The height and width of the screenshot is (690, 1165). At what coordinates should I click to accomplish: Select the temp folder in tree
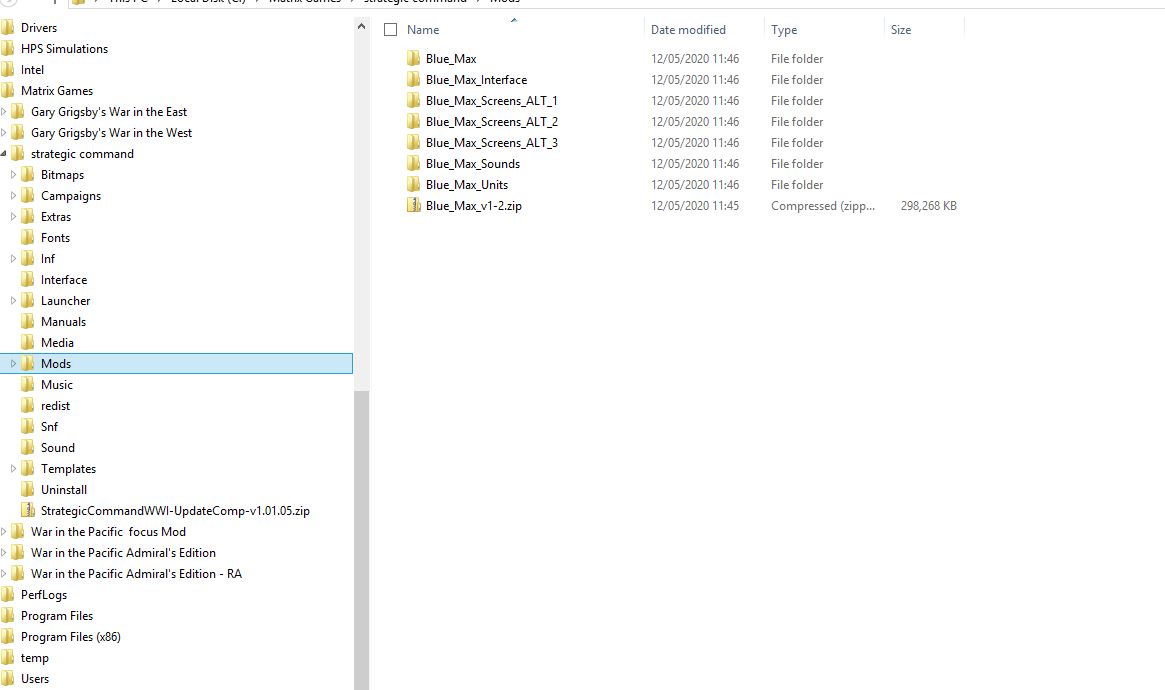tap(35, 658)
